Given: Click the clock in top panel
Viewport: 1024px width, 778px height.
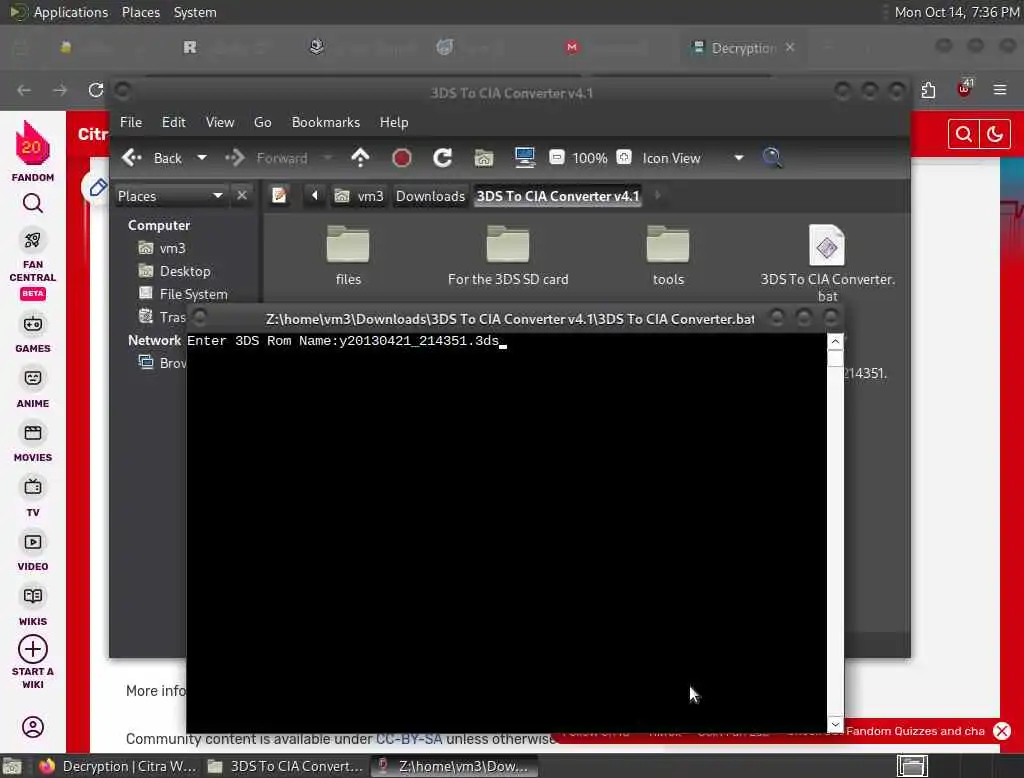Looking at the screenshot, I should click(956, 12).
